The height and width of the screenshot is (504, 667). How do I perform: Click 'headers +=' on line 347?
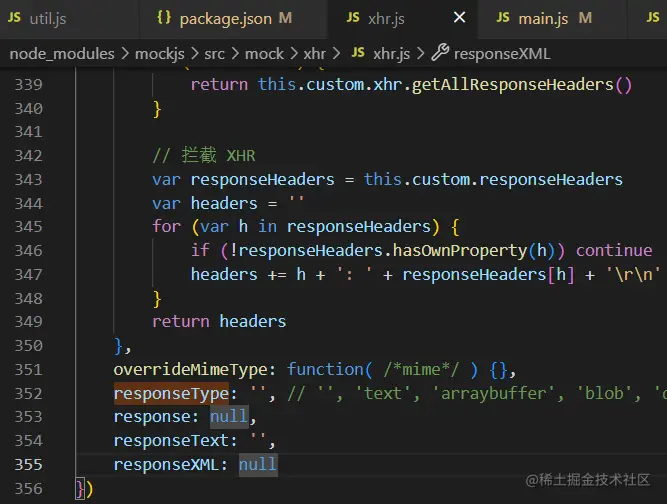point(239,275)
